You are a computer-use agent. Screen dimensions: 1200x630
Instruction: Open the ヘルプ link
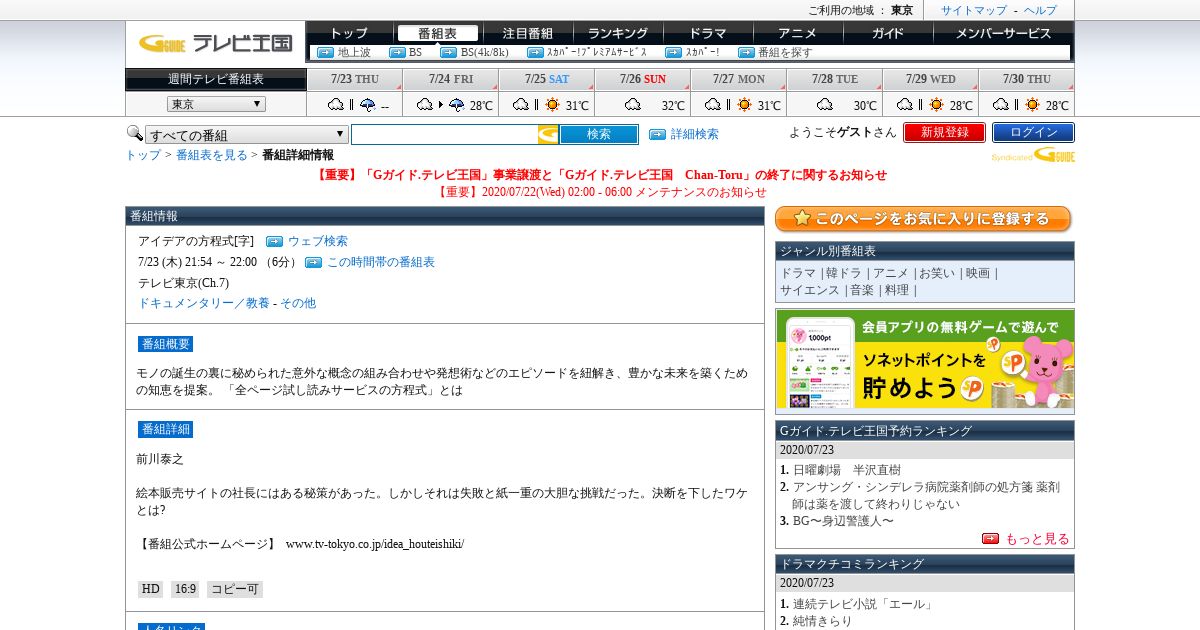click(1040, 10)
